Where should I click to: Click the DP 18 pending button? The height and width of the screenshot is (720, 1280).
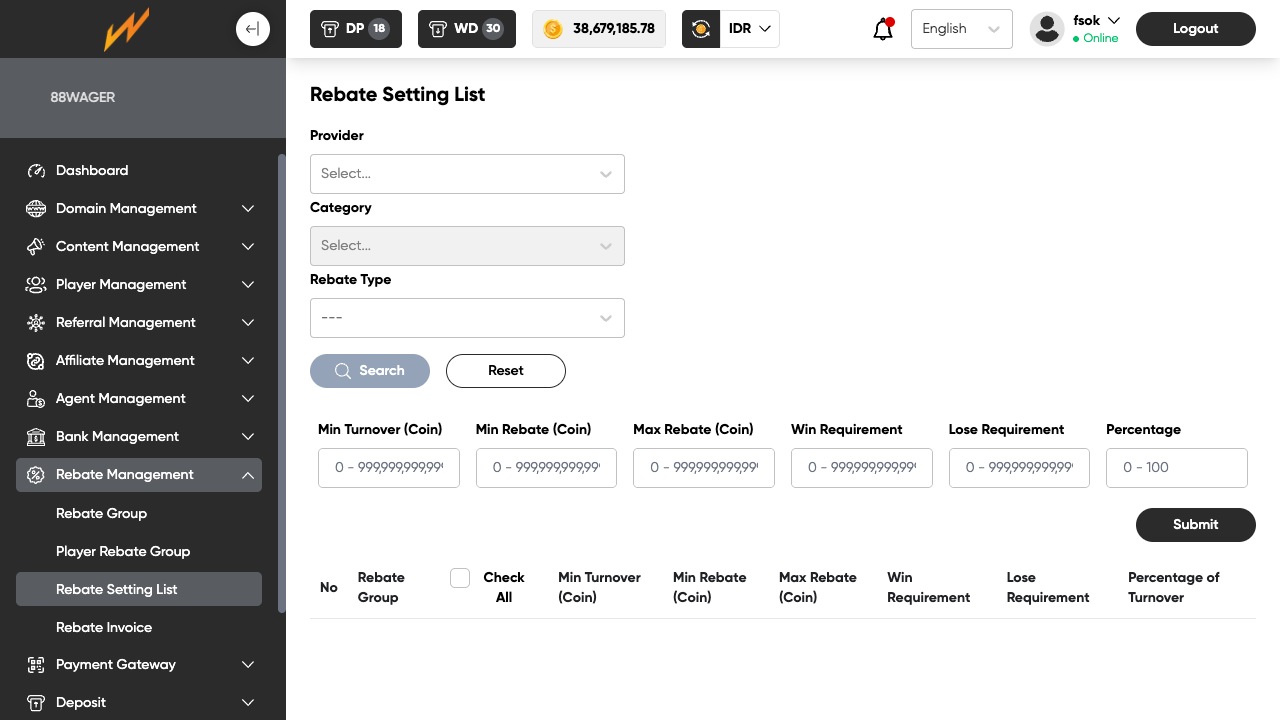(x=356, y=29)
